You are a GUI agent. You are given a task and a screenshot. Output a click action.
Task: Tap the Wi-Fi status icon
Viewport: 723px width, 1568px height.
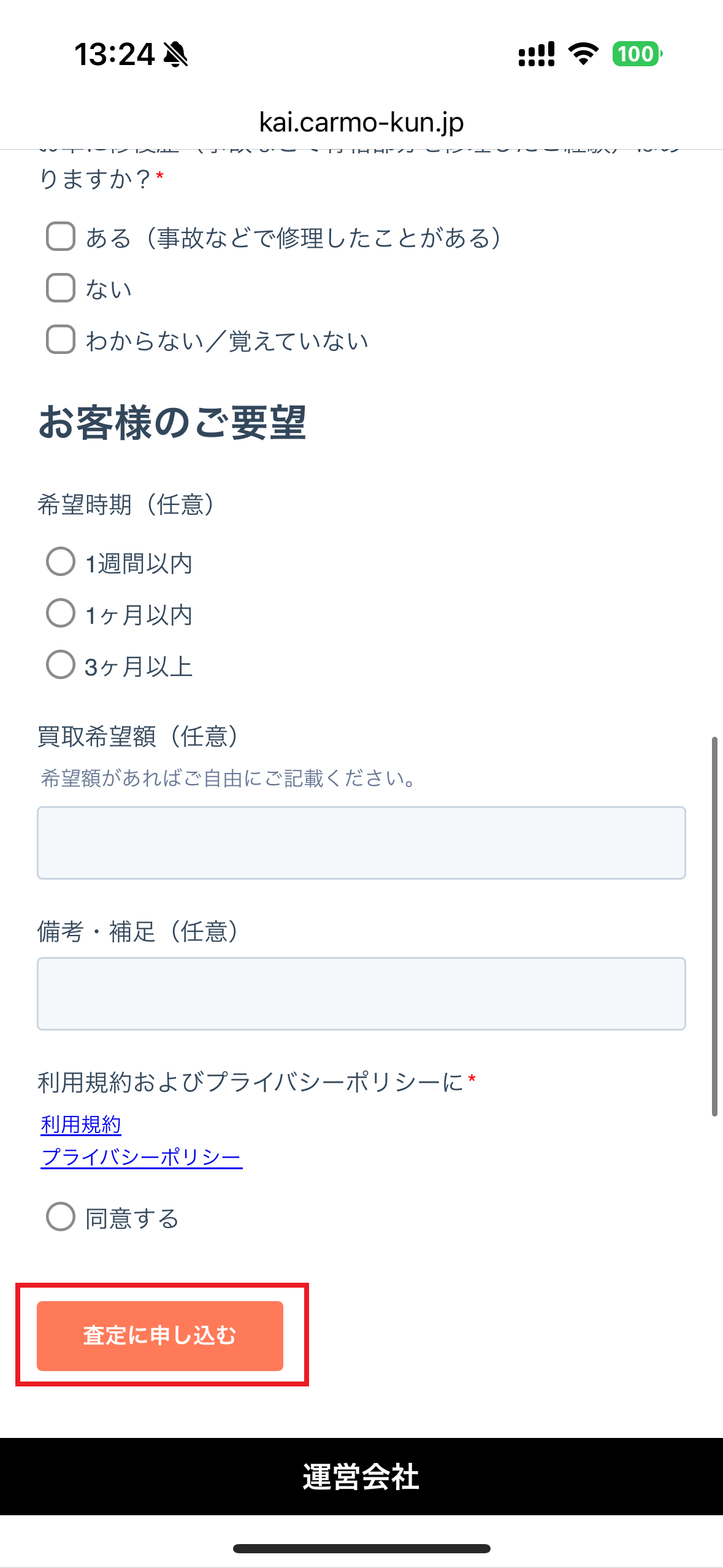click(583, 55)
